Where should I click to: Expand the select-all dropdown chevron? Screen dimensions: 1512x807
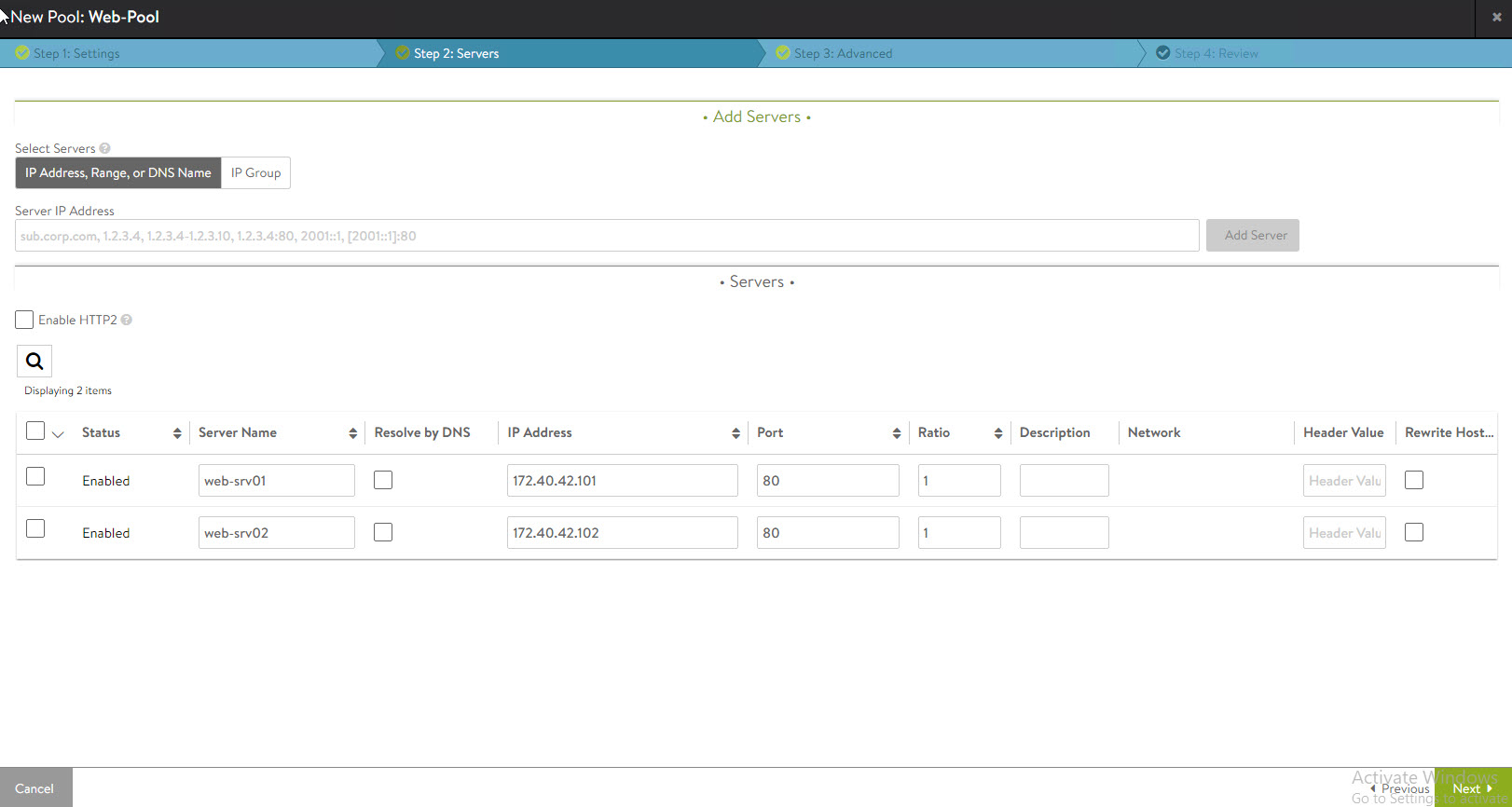pyautogui.click(x=58, y=434)
